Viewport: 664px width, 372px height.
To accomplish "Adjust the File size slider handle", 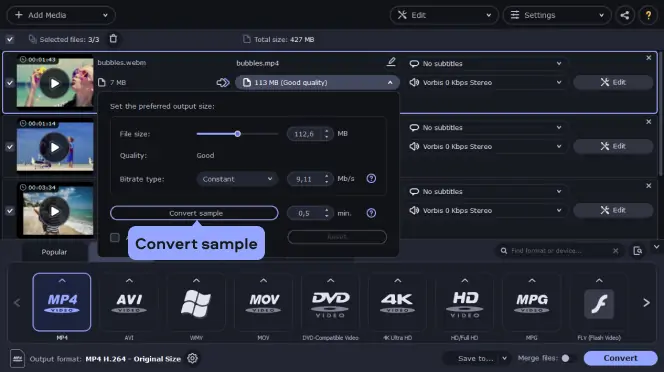I will 238,134.
